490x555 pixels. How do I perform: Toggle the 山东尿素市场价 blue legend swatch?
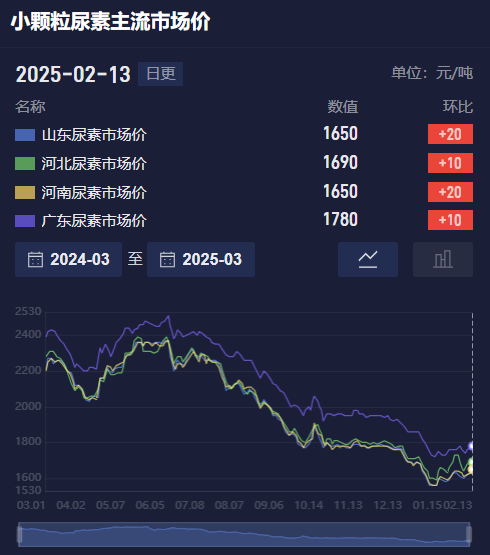[x=25, y=135]
